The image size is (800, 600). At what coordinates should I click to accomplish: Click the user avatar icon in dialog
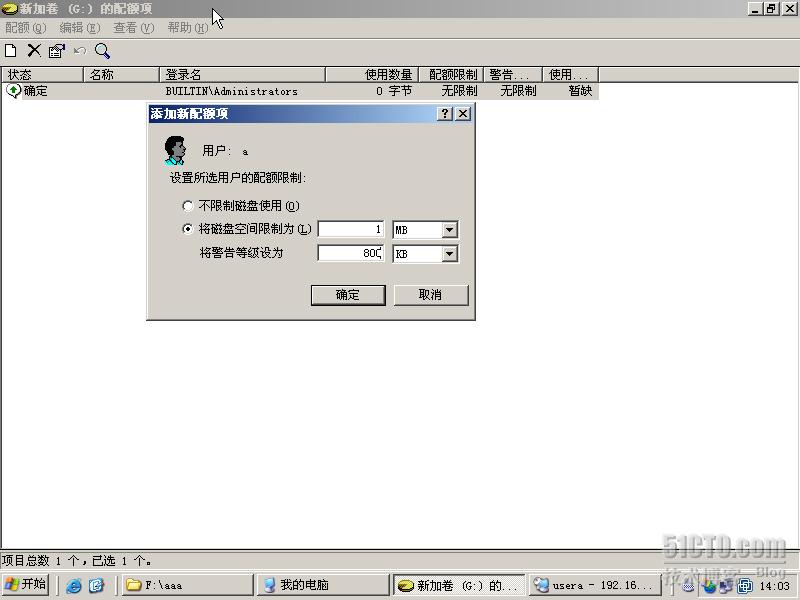(x=174, y=151)
